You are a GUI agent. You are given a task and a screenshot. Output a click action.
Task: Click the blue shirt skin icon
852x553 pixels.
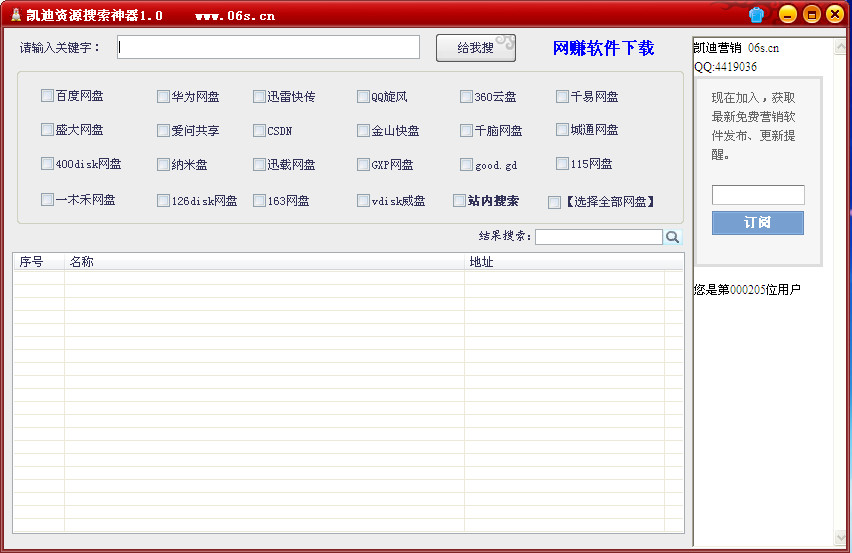pos(756,15)
